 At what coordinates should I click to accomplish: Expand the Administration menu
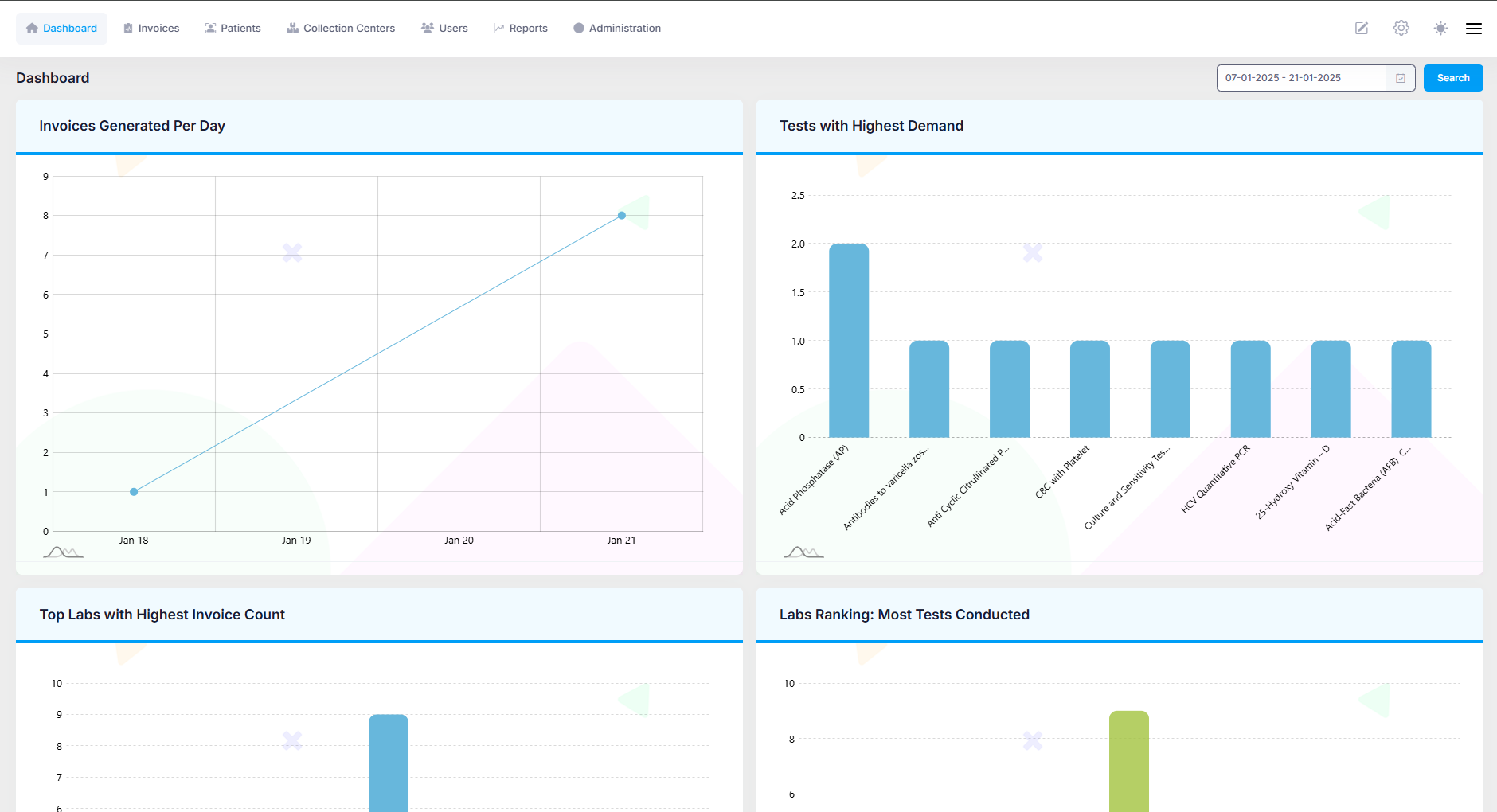tap(617, 29)
